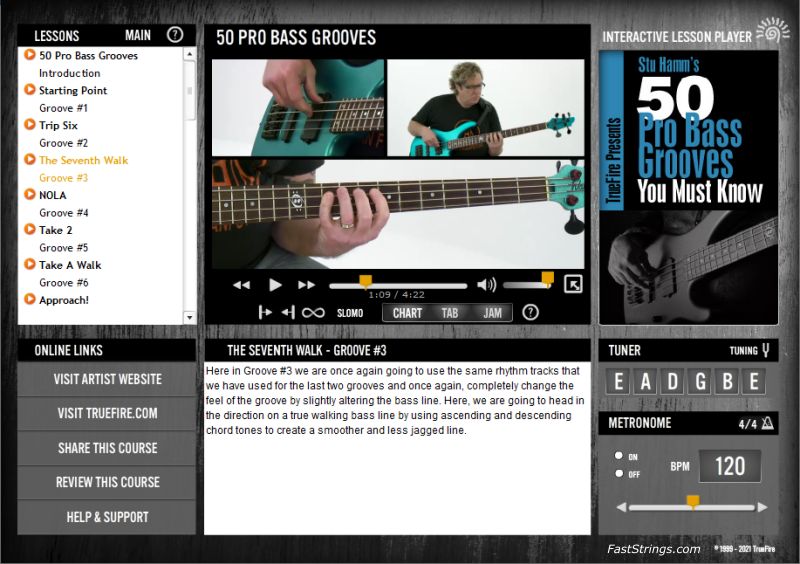Click the metronome tempo slider handle
The height and width of the screenshot is (564, 800).
click(x=693, y=502)
